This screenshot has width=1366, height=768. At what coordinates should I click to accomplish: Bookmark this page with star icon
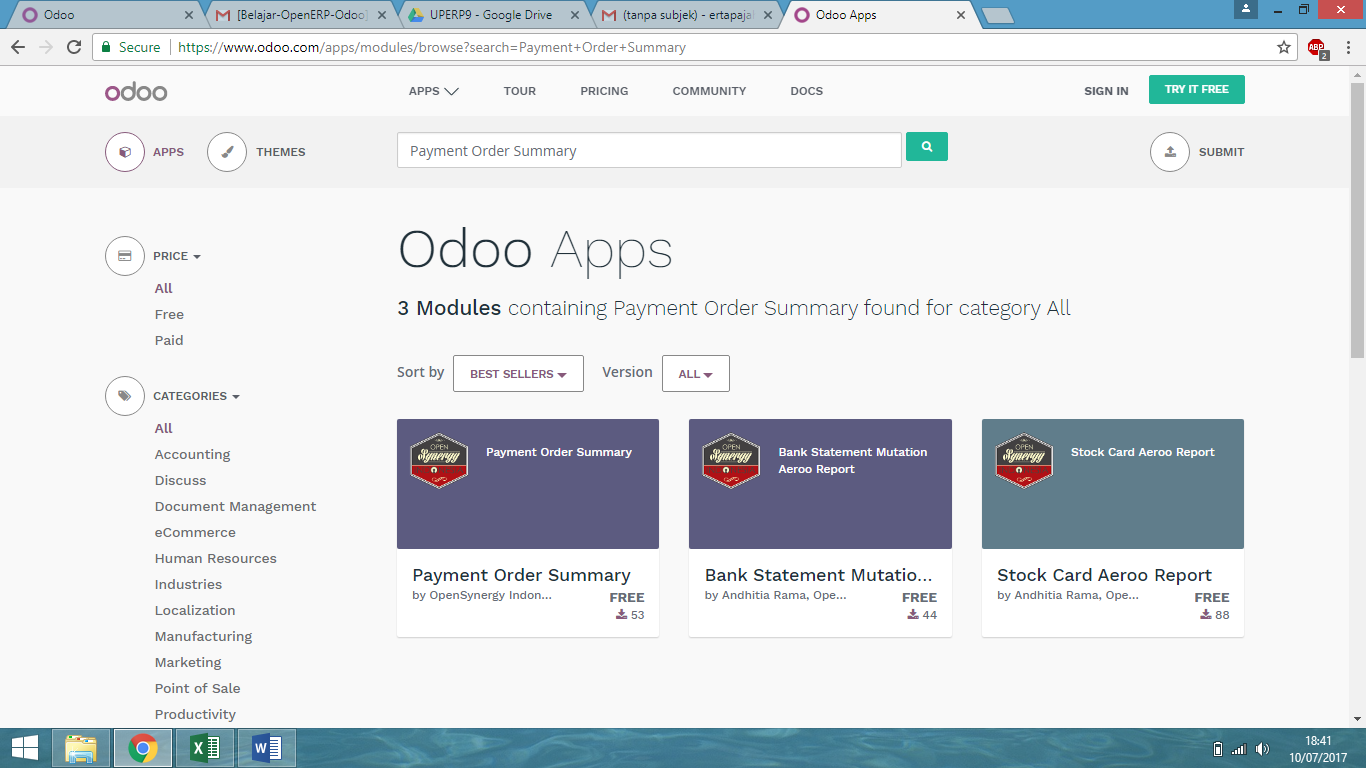point(1284,47)
